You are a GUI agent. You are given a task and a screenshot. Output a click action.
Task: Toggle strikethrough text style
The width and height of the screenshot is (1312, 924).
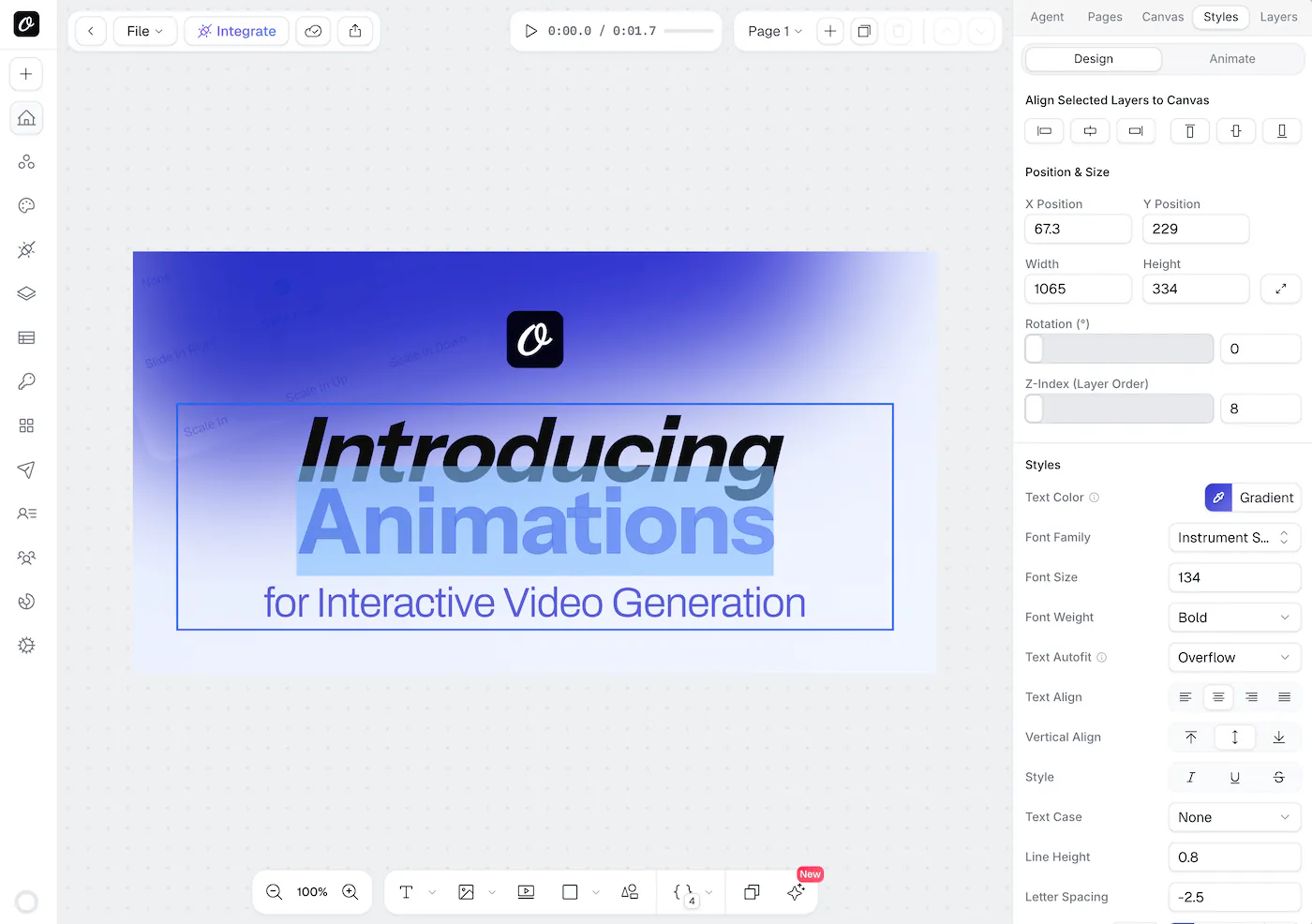1279,777
